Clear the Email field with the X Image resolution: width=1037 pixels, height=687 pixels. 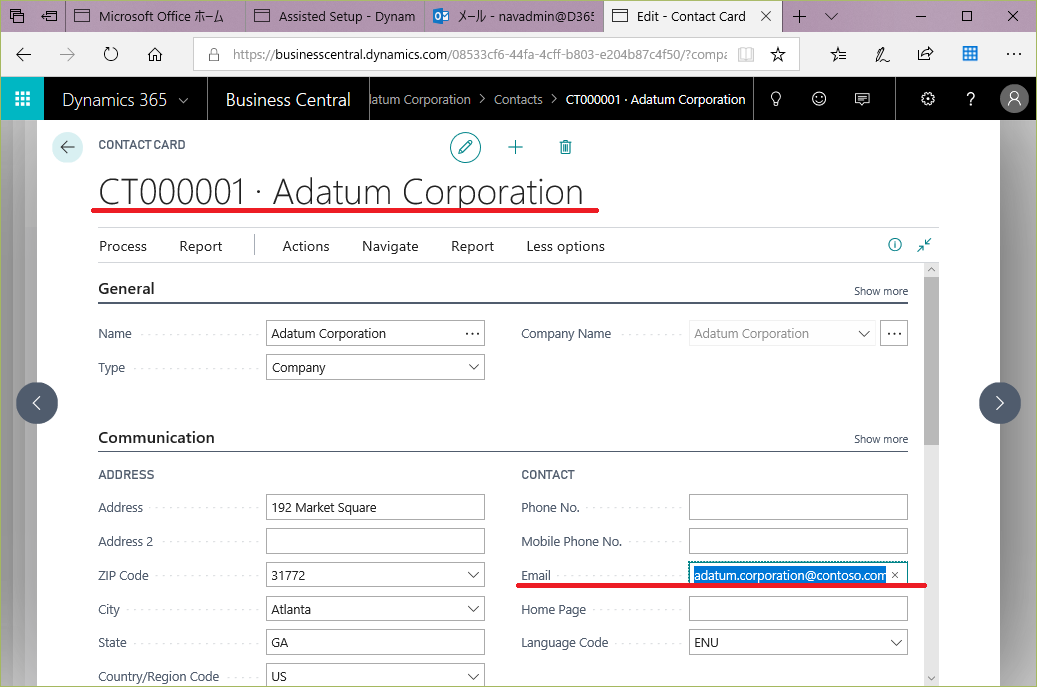coord(895,575)
